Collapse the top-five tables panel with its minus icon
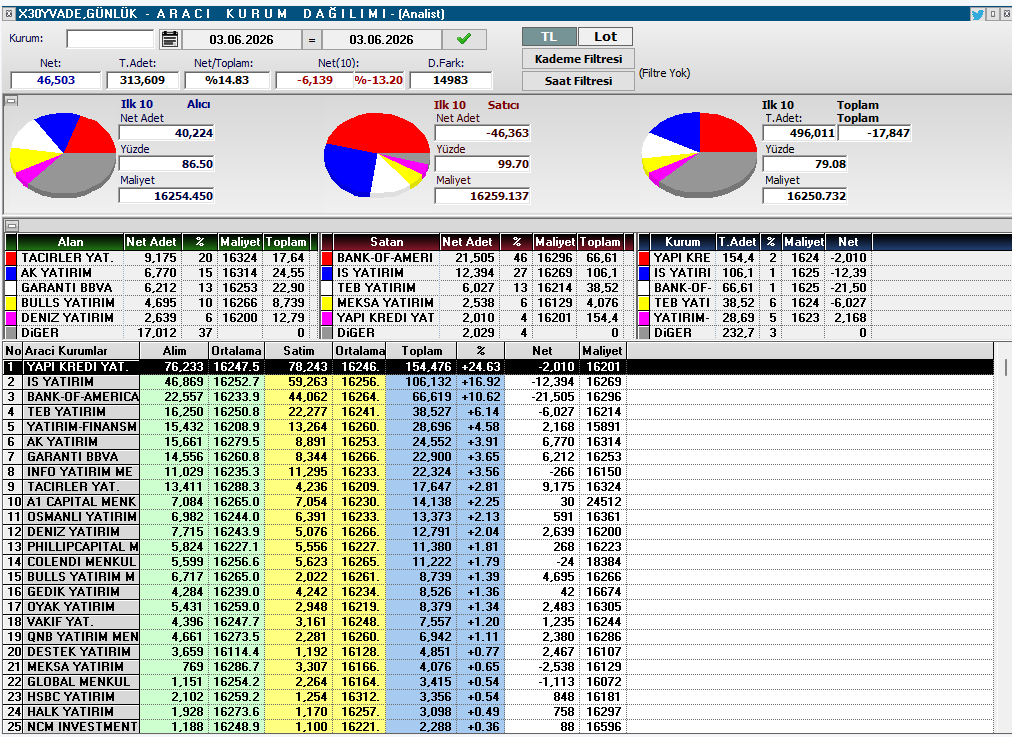This screenshot has height=737, width=1012. coord(12,225)
